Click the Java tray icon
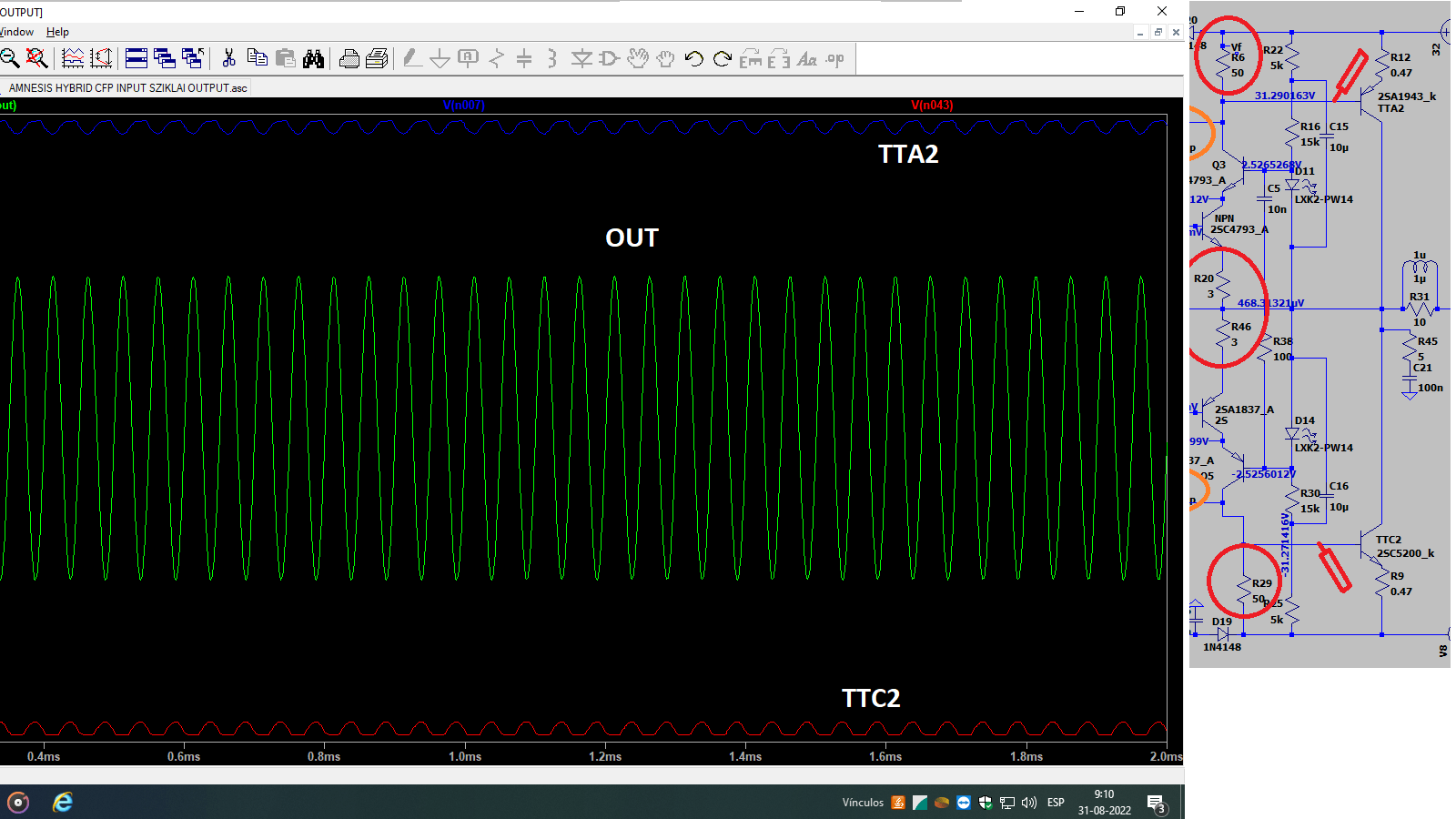Image resolution: width=1456 pixels, height=819 pixels. tap(898, 803)
